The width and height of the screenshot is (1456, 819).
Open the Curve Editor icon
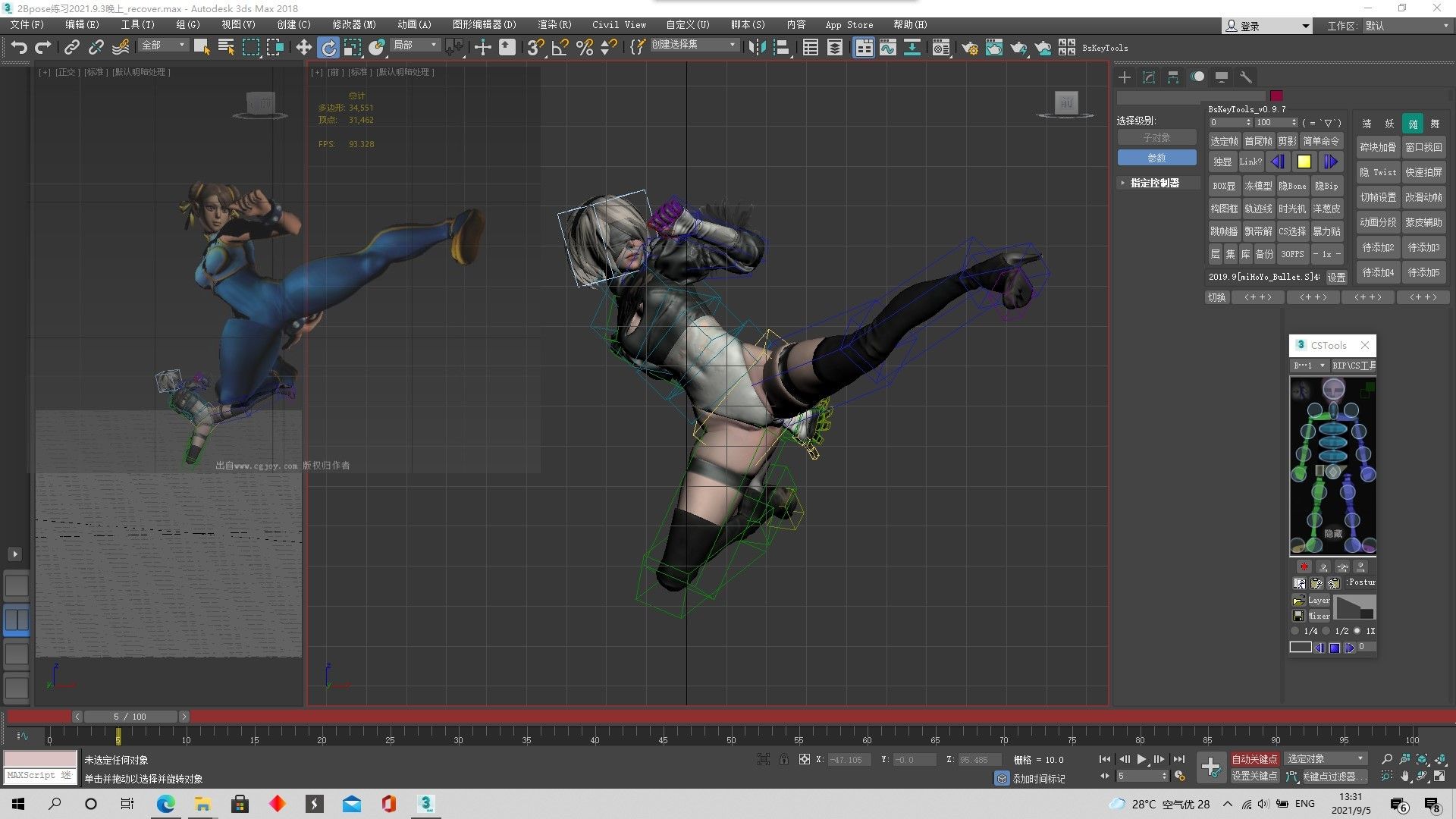click(888, 47)
